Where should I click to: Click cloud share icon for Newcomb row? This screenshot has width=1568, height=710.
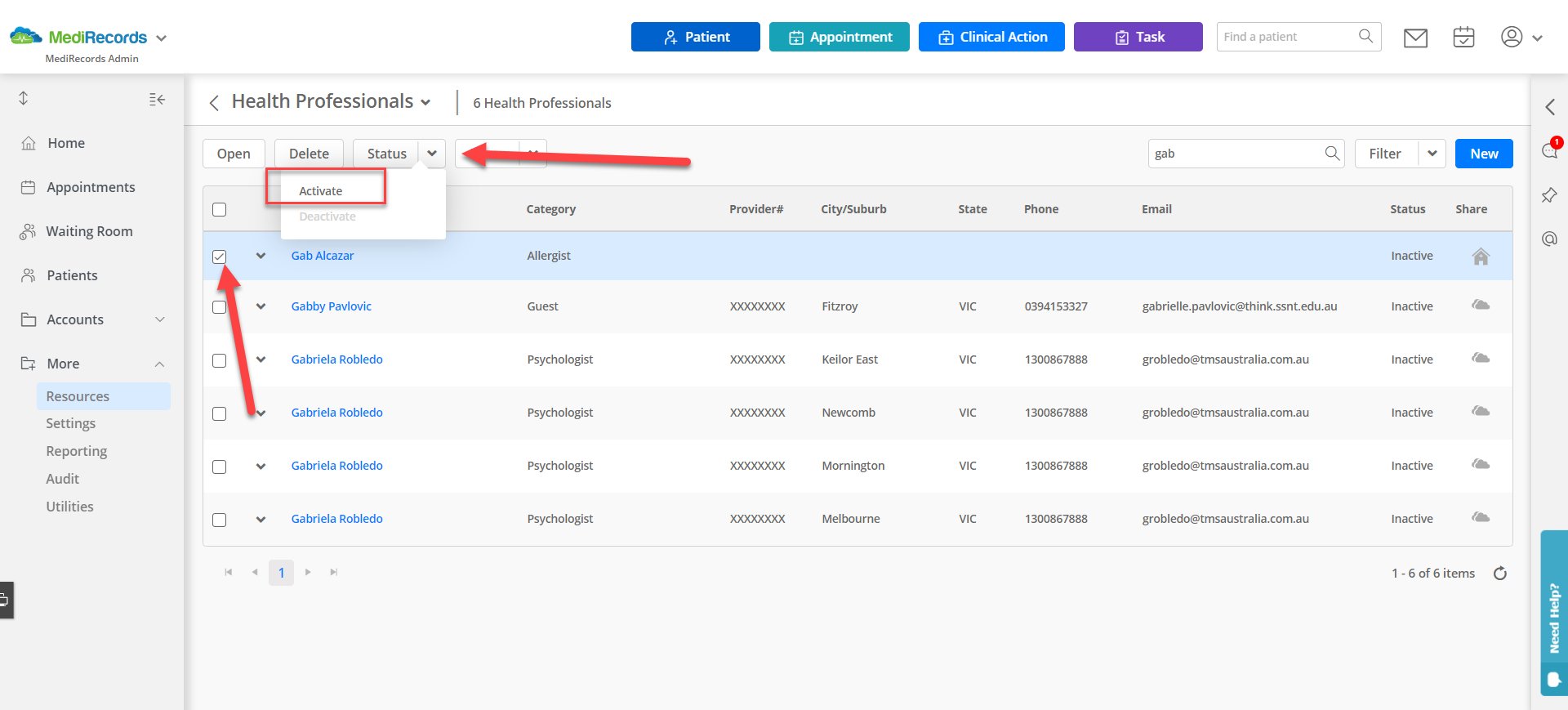[x=1481, y=411]
